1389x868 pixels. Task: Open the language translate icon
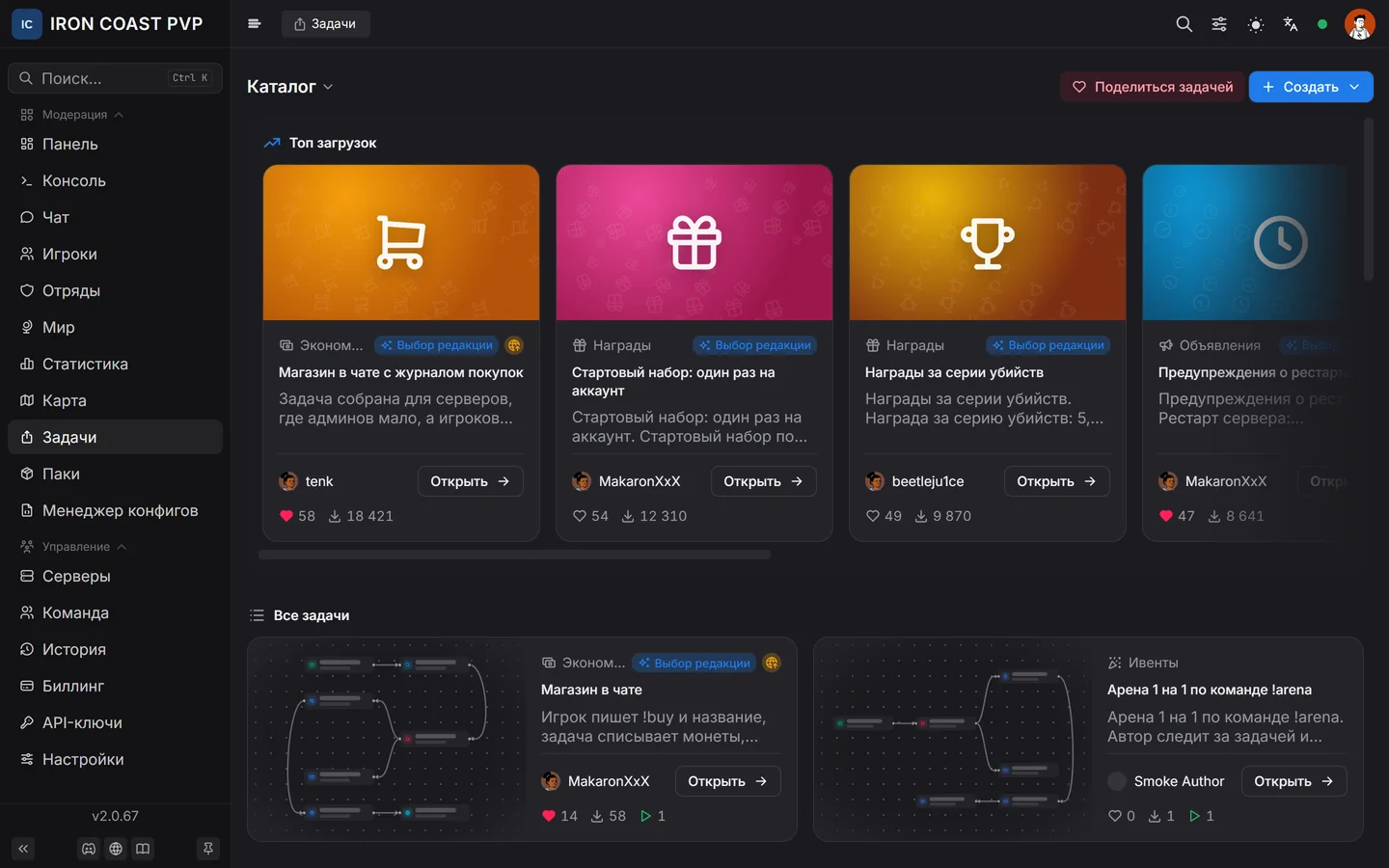(1291, 24)
